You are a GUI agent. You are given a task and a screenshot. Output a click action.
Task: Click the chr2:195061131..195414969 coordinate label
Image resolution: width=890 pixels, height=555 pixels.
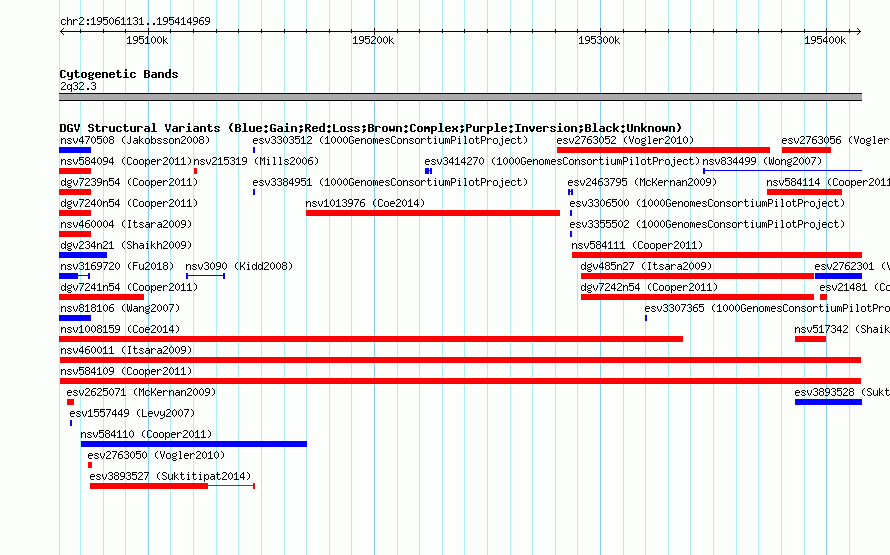(135, 21)
